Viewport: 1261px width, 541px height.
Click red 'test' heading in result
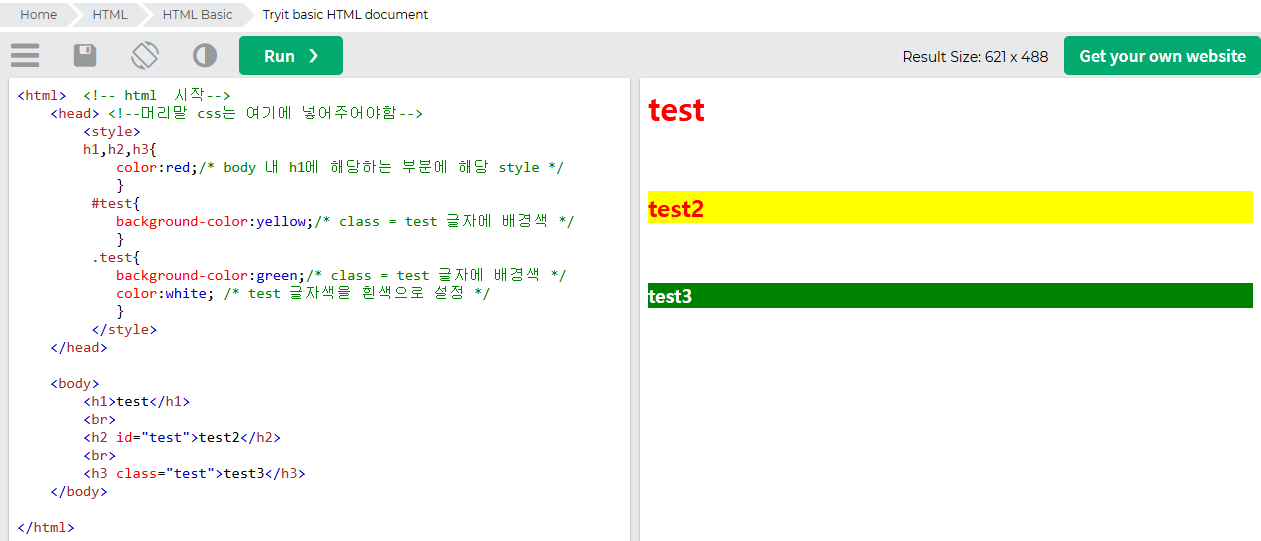tap(676, 110)
